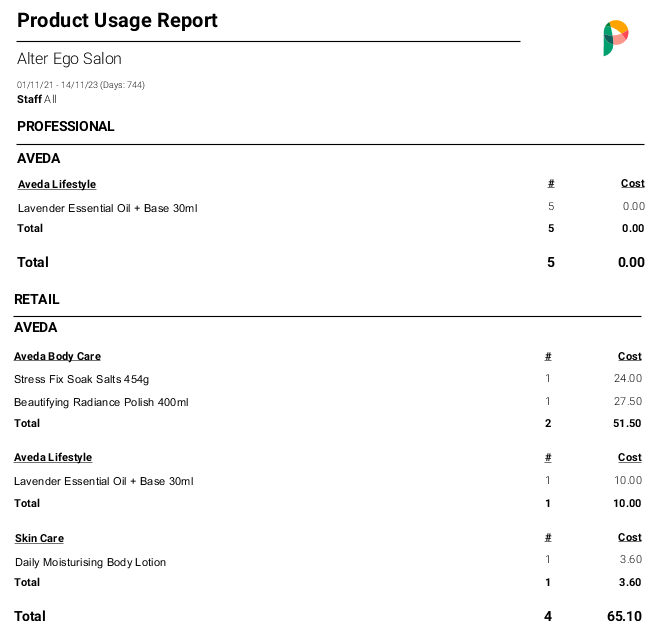This screenshot has height=631, width=658.
Task: Click the colorful P logo icon
Action: (616, 38)
